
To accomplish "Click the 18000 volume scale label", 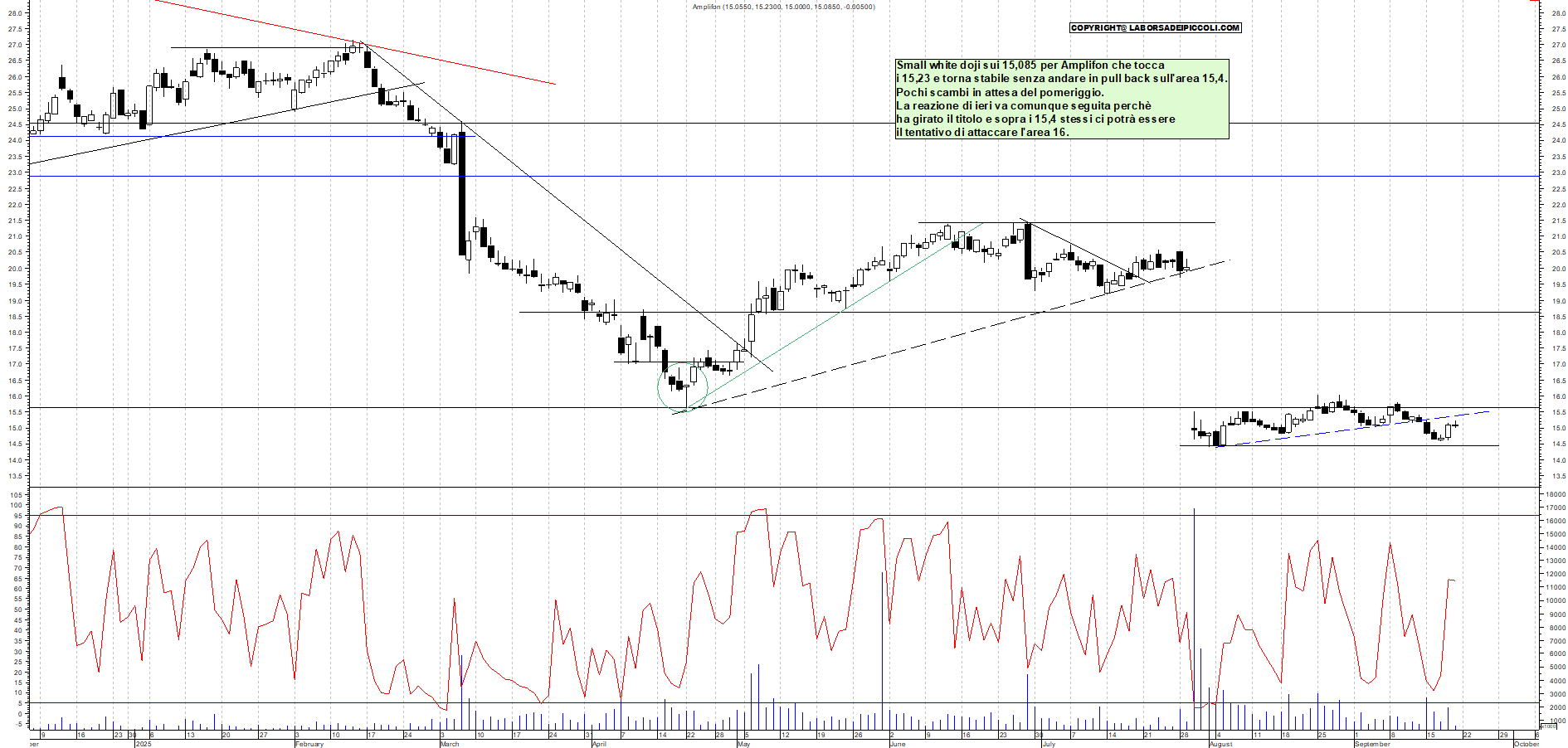I will pyautogui.click(x=1555, y=494).
